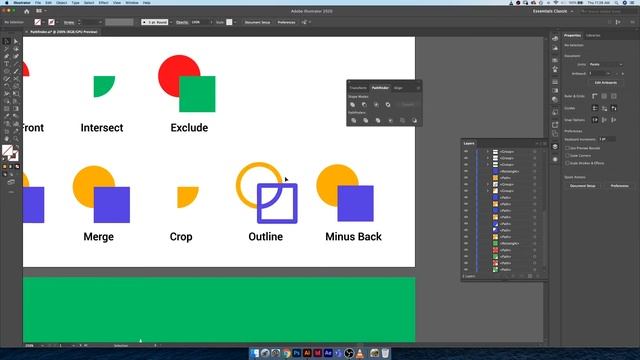Select the Hand tool

(x=7, y=139)
